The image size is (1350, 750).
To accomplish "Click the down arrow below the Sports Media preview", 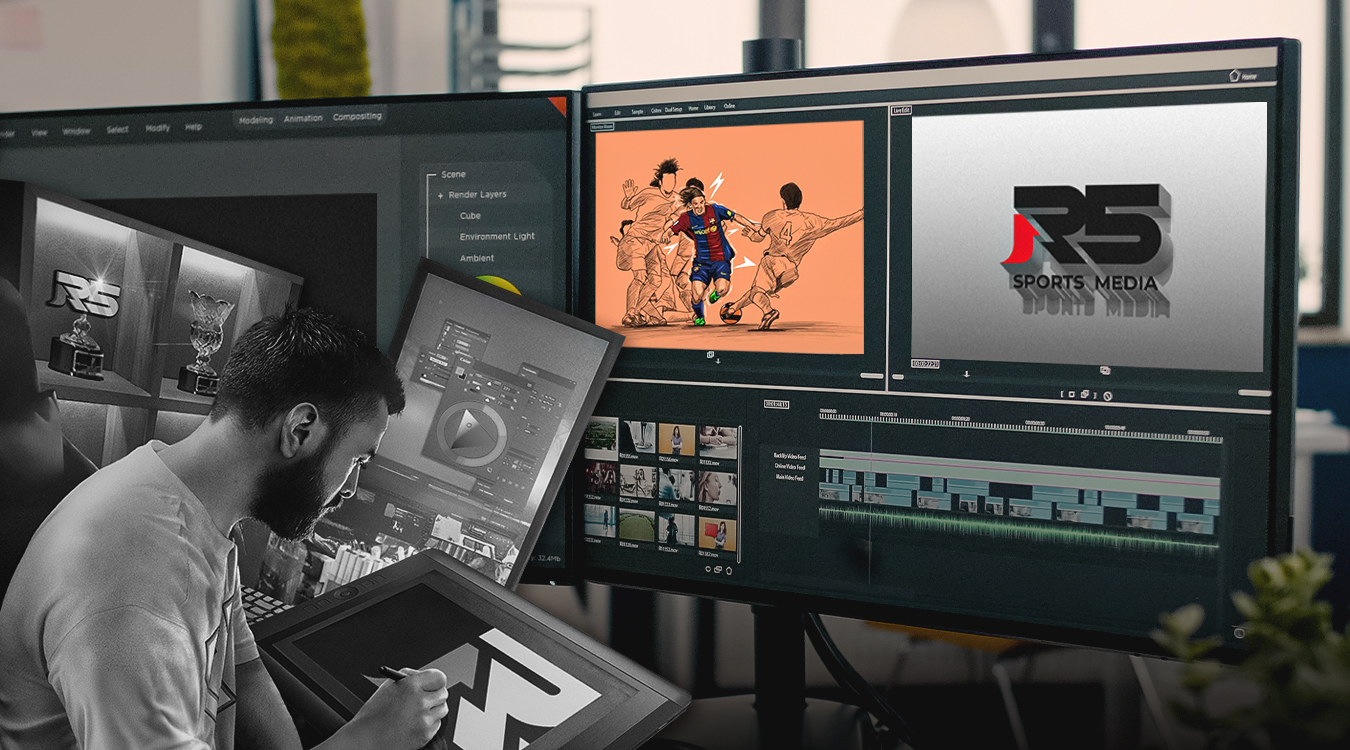I will (966, 374).
